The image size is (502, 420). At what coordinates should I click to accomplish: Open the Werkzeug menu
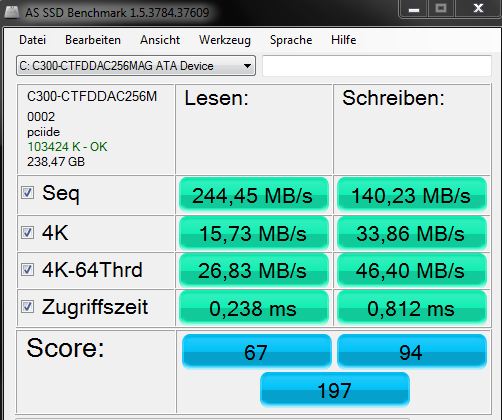tap(225, 40)
